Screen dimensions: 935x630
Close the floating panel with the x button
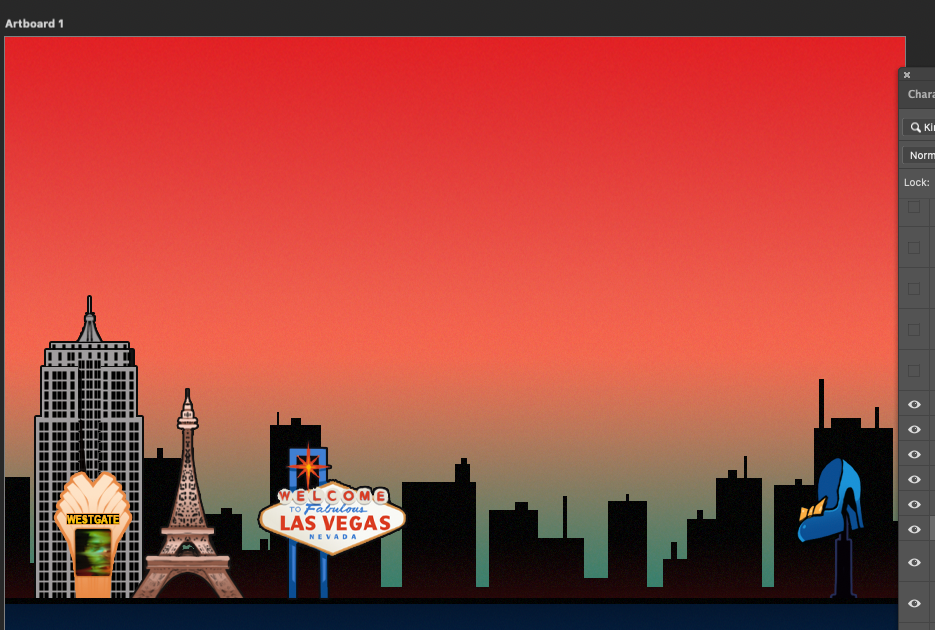click(x=907, y=75)
